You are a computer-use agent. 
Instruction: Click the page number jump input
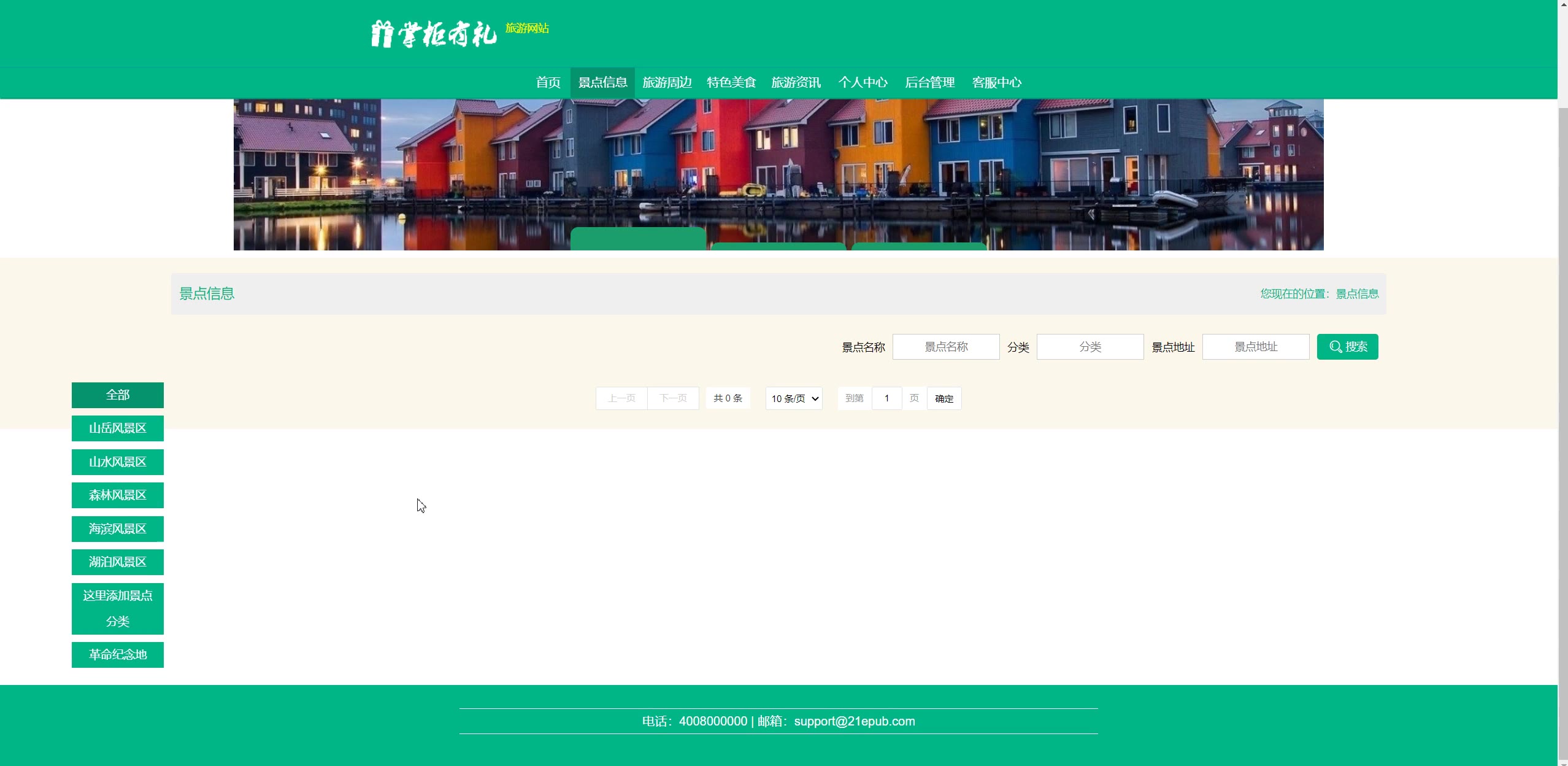(x=886, y=398)
